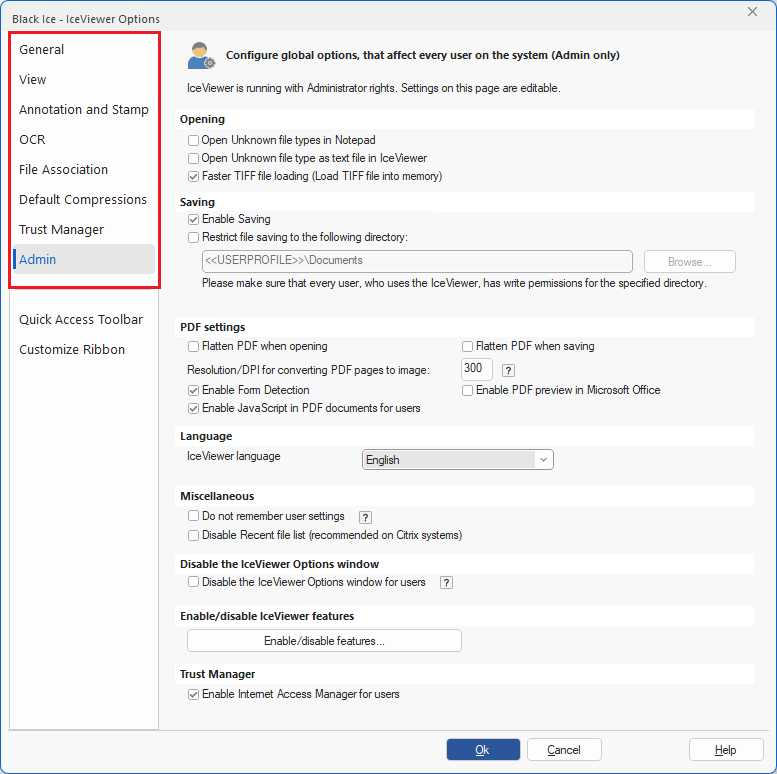Screen dimensions: 777x774
Task: Click the admin user icon in header
Action: (x=201, y=55)
